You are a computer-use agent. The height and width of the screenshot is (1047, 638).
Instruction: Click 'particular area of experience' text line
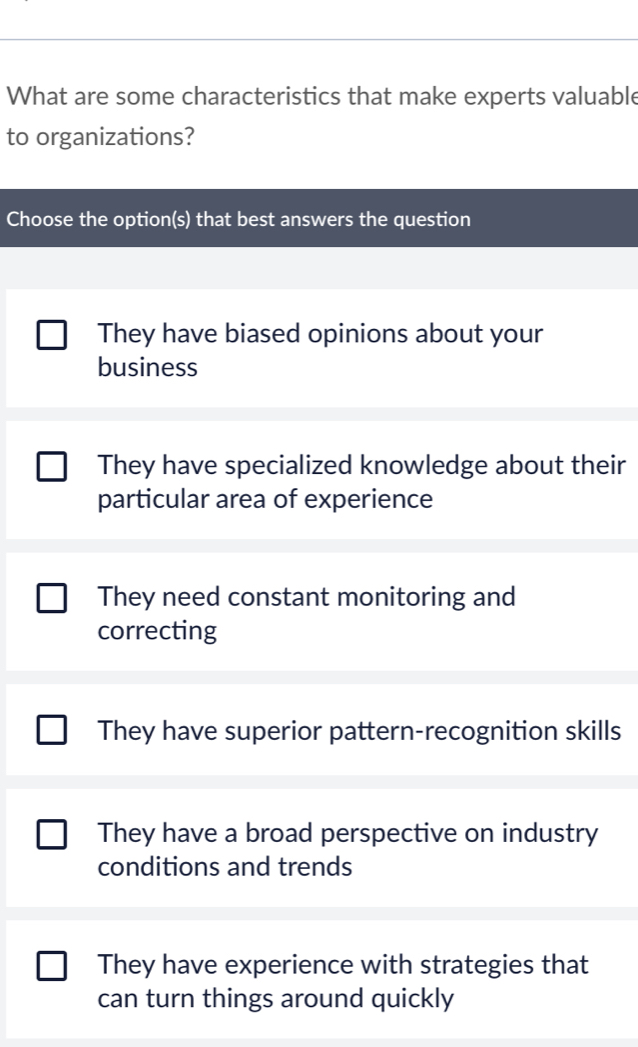coord(265,499)
